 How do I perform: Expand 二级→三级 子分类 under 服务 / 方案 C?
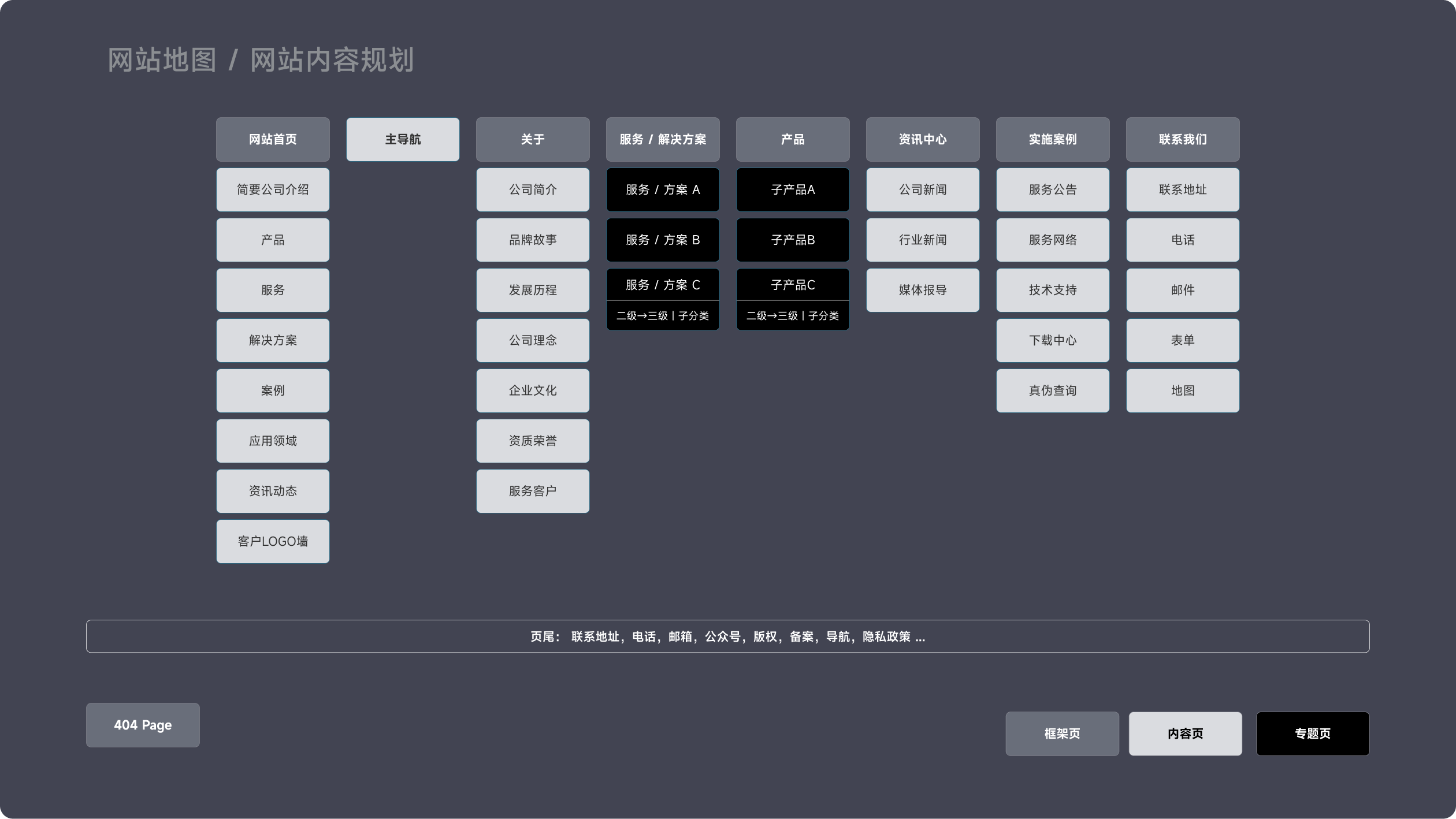[x=663, y=315]
